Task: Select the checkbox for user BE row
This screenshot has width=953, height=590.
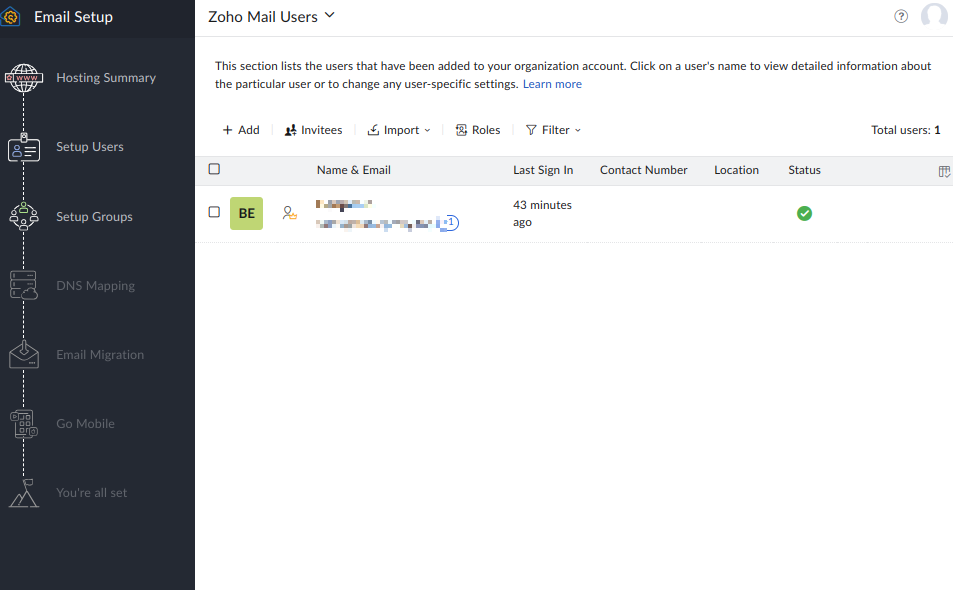Action: [214, 212]
